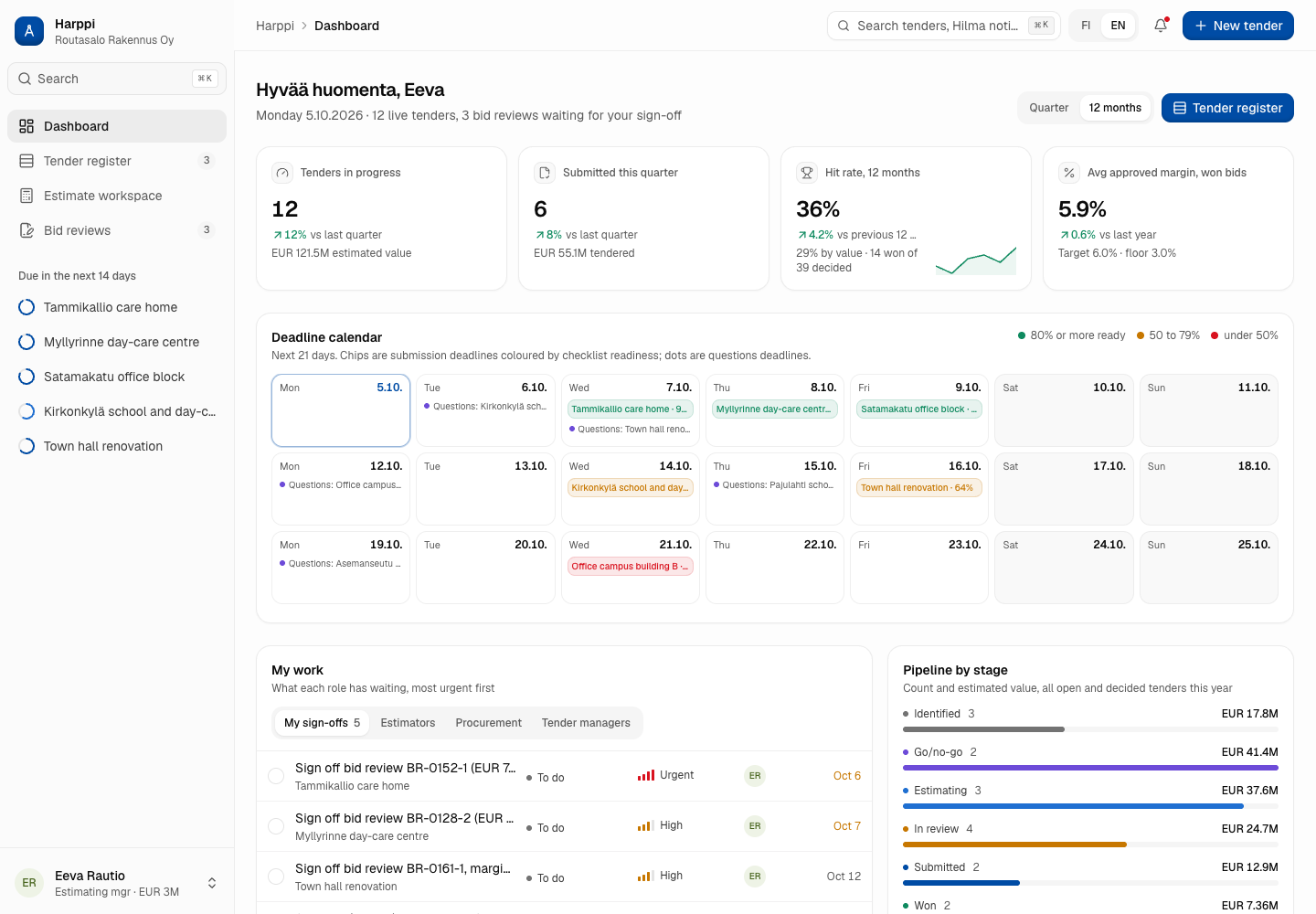
Task: Click the High priority icon on BR-0161-1
Action: (x=645, y=876)
